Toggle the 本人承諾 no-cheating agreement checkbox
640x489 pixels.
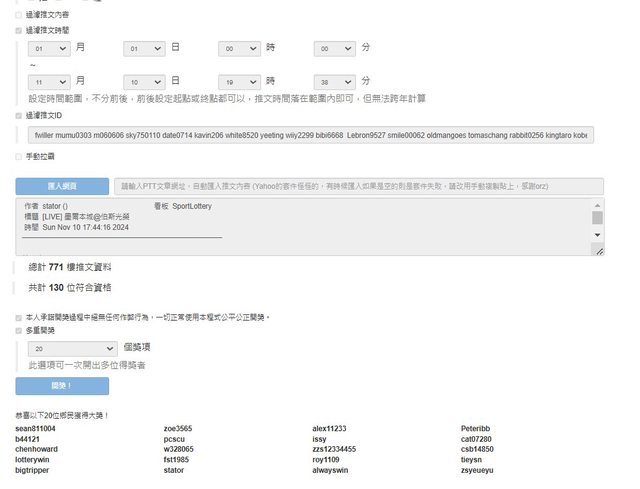click(x=18, y=317)
